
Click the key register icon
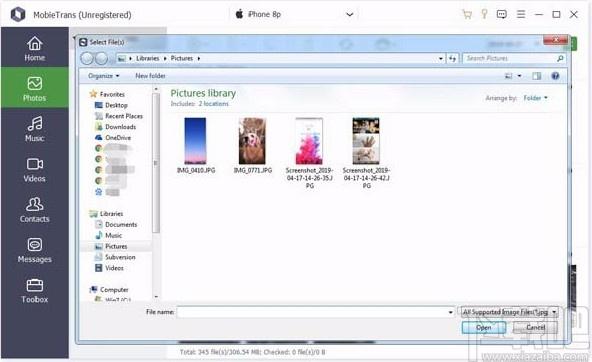[x=484, y=14]
